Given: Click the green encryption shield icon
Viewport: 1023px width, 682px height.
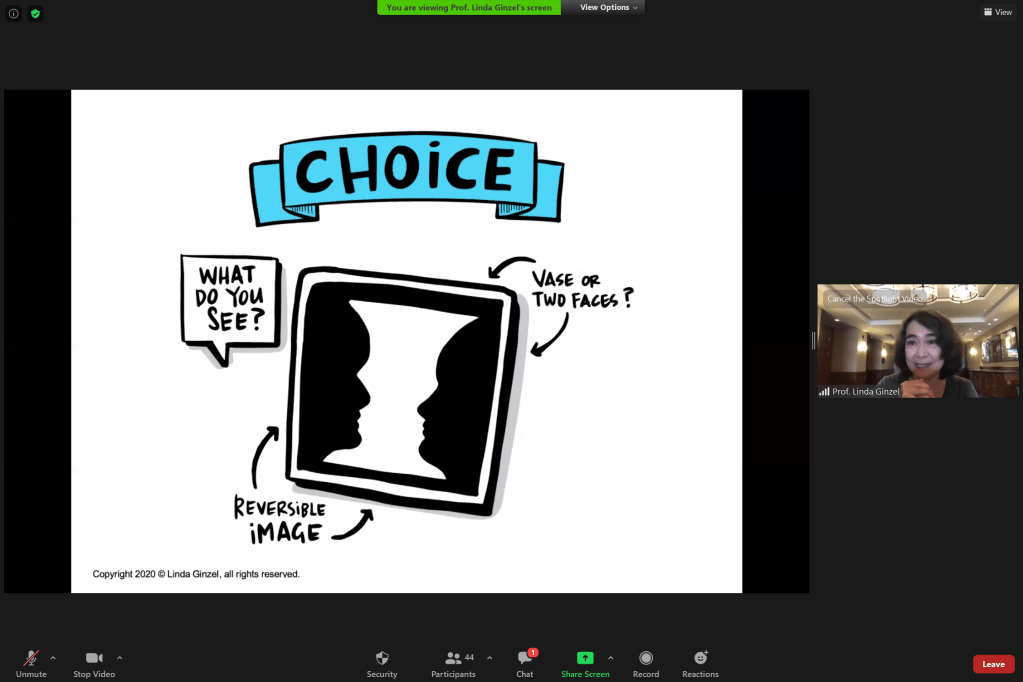Looking at the screenshot, I should point(36,13).
